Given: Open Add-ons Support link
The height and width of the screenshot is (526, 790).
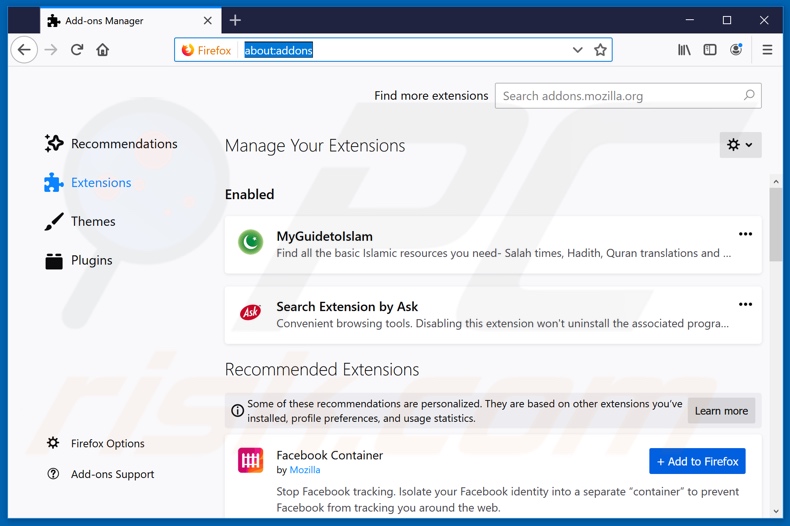Looking at the screenshot, I should [x=101, y=474].
